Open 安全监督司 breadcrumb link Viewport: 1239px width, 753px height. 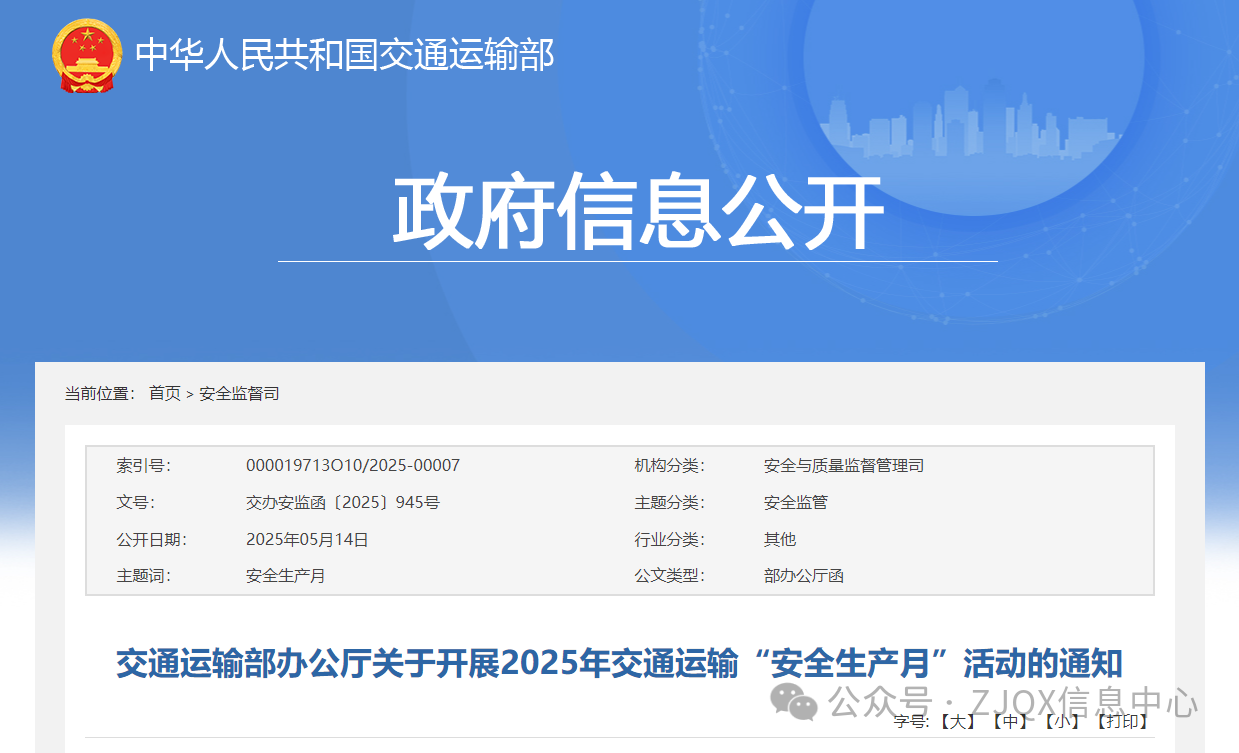click(x=239, y=394)
